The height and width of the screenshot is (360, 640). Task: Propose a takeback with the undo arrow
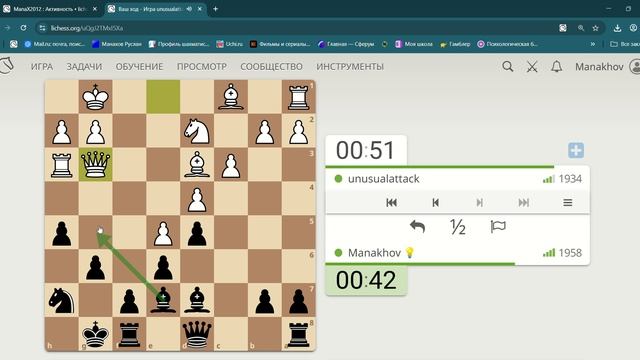[418, 227]
